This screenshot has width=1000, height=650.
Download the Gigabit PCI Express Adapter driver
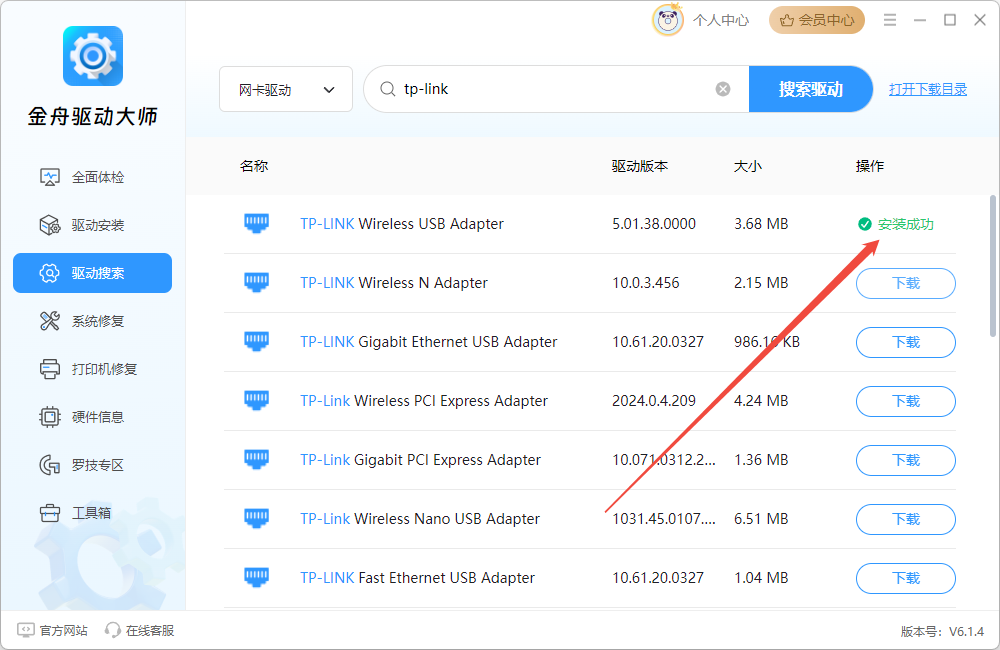906,461
